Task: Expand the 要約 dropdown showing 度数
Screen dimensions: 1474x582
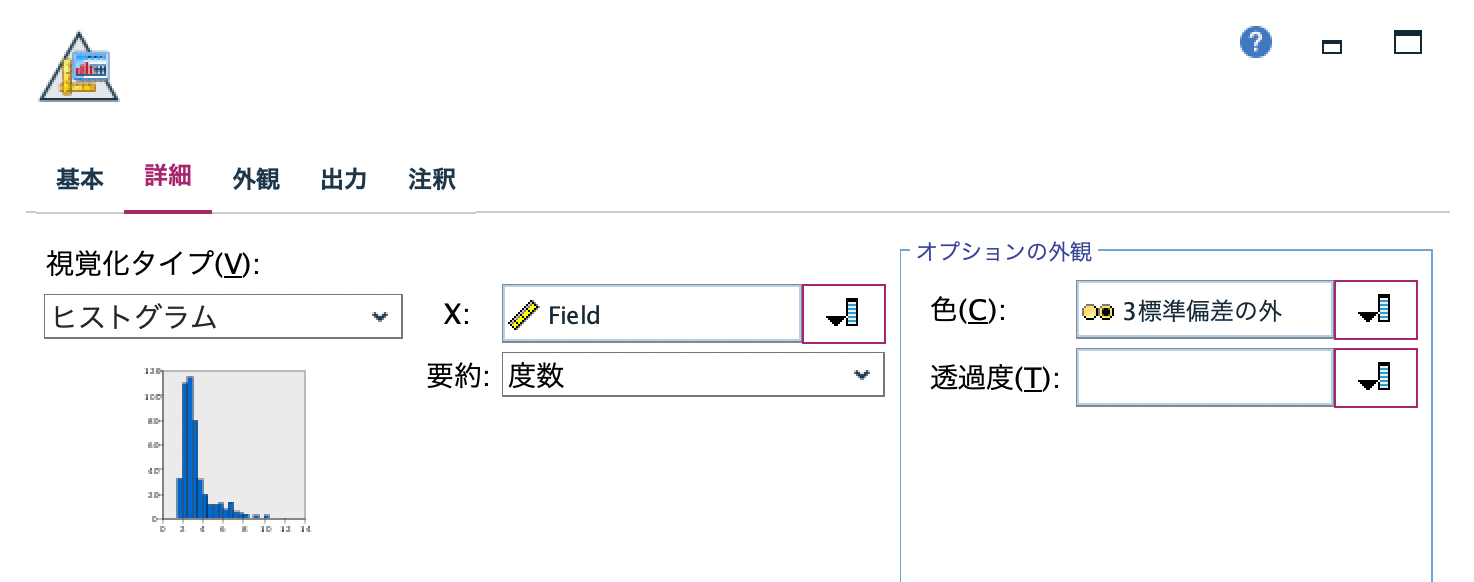Action: coord(690,374)
